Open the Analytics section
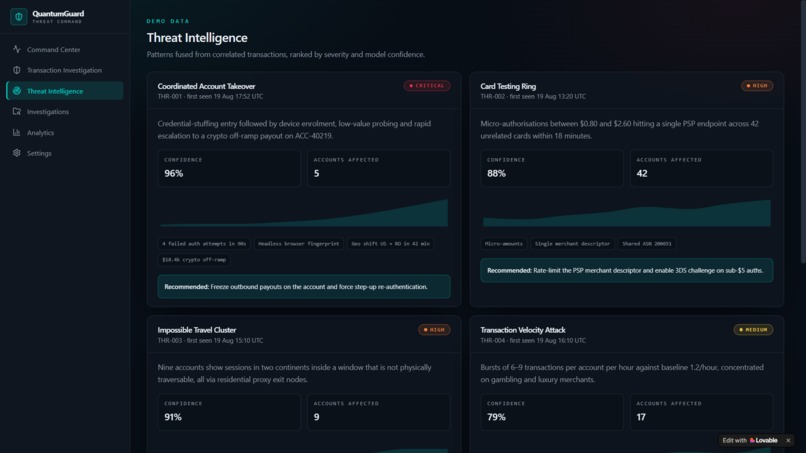 65,132
